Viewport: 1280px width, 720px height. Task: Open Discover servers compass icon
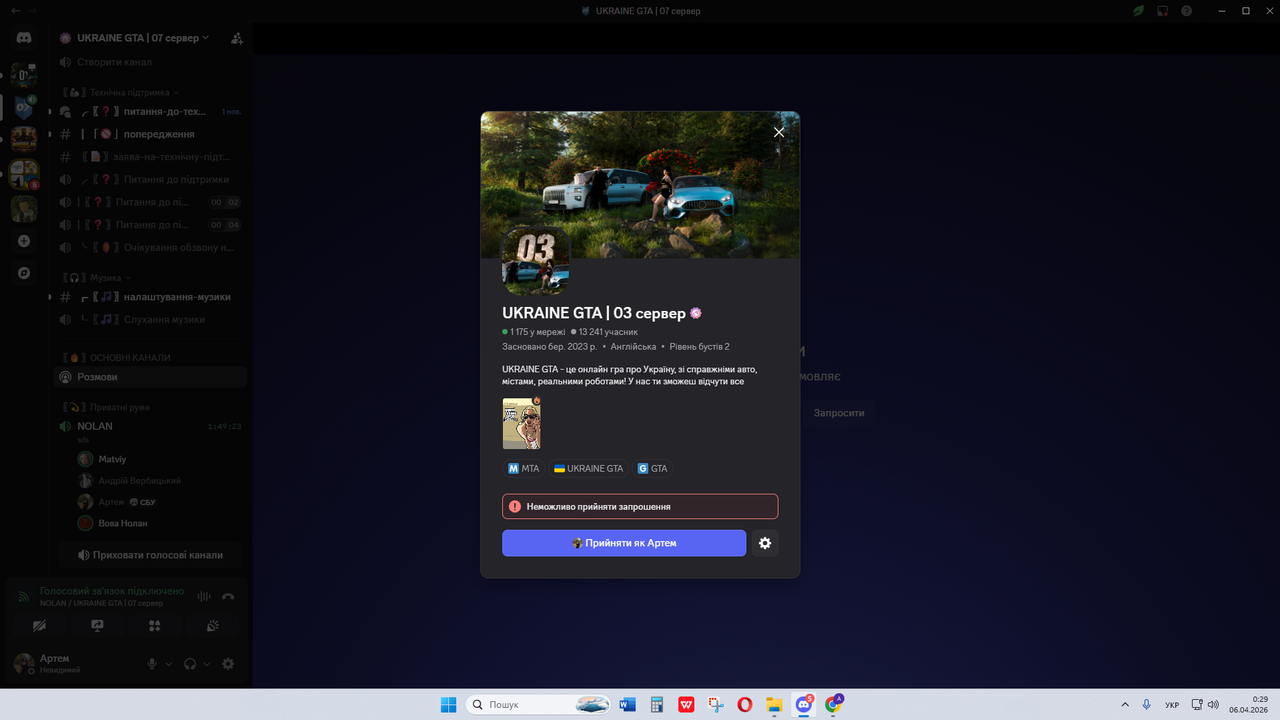coord(24,273)
